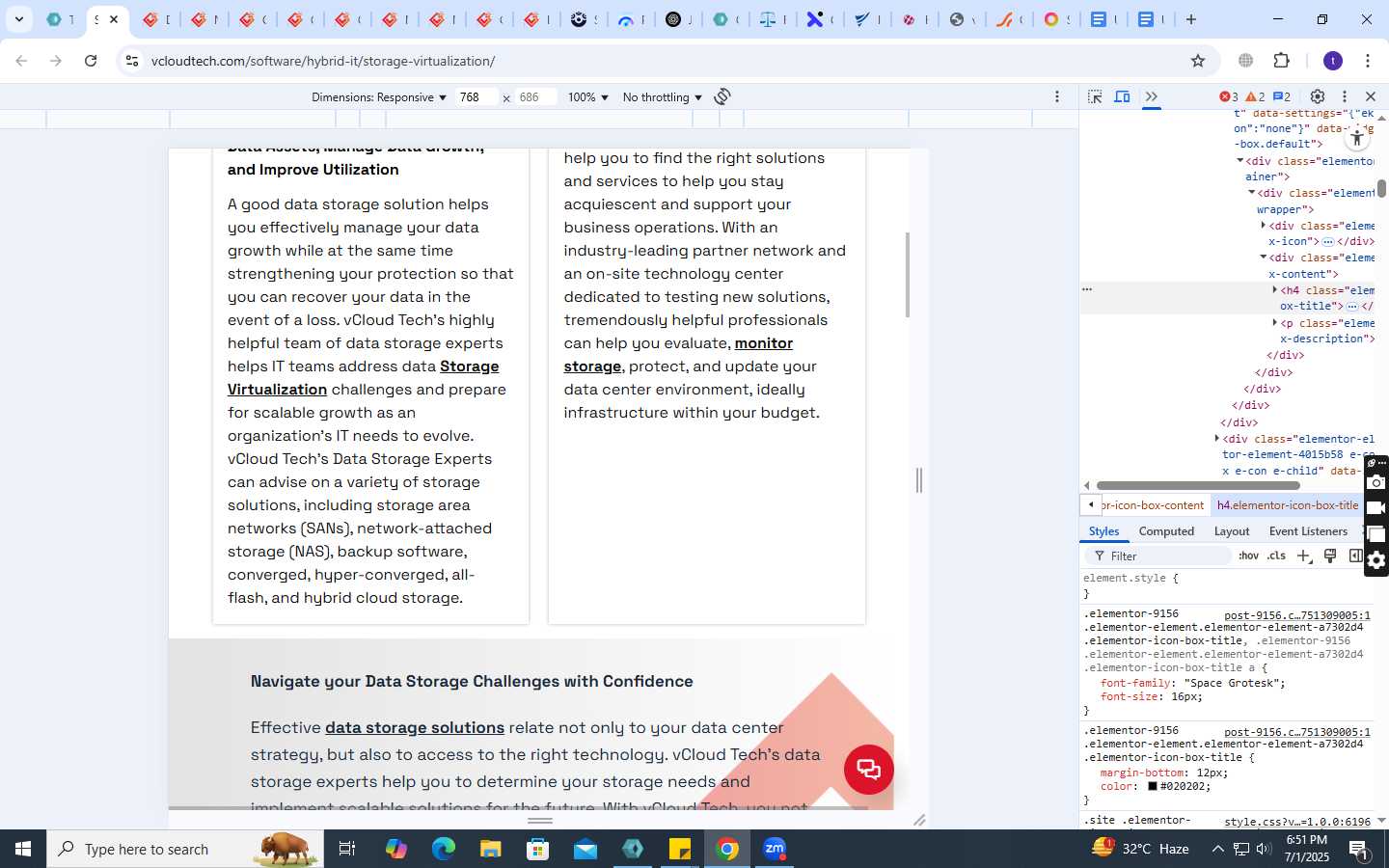
Task: Switch to the Styles tab
Action: coord(1103,531)
